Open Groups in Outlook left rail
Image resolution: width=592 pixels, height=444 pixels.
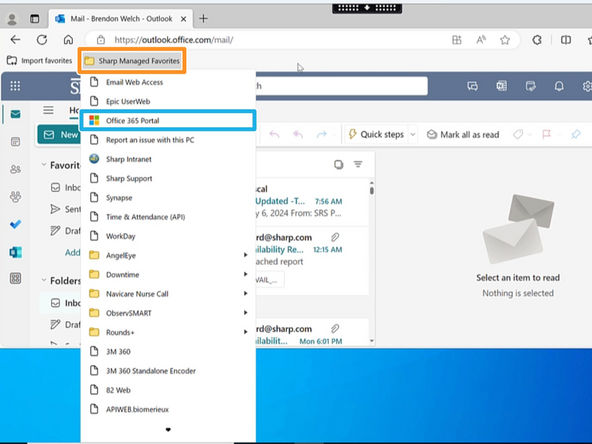click(15, 197)
